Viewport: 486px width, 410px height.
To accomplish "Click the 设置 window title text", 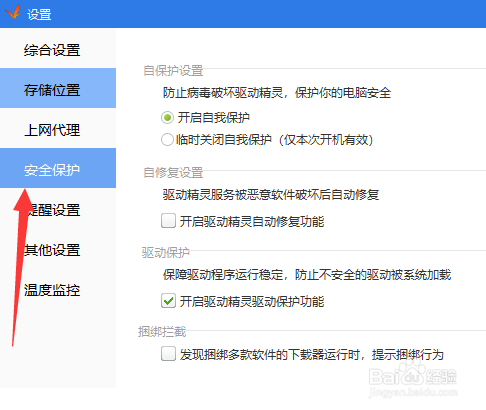I will coord(39,14).
